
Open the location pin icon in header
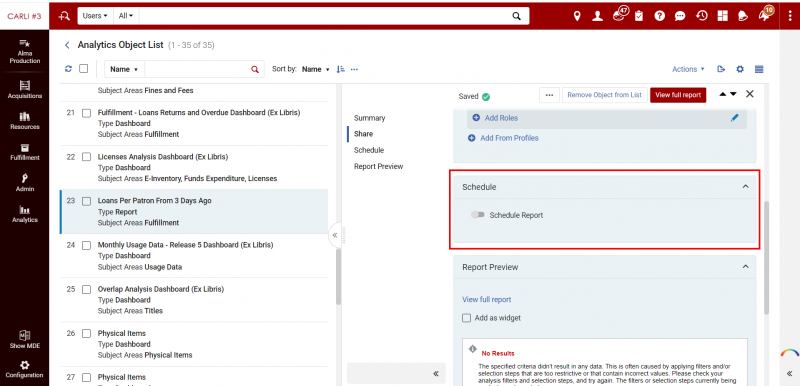point(577,16)
